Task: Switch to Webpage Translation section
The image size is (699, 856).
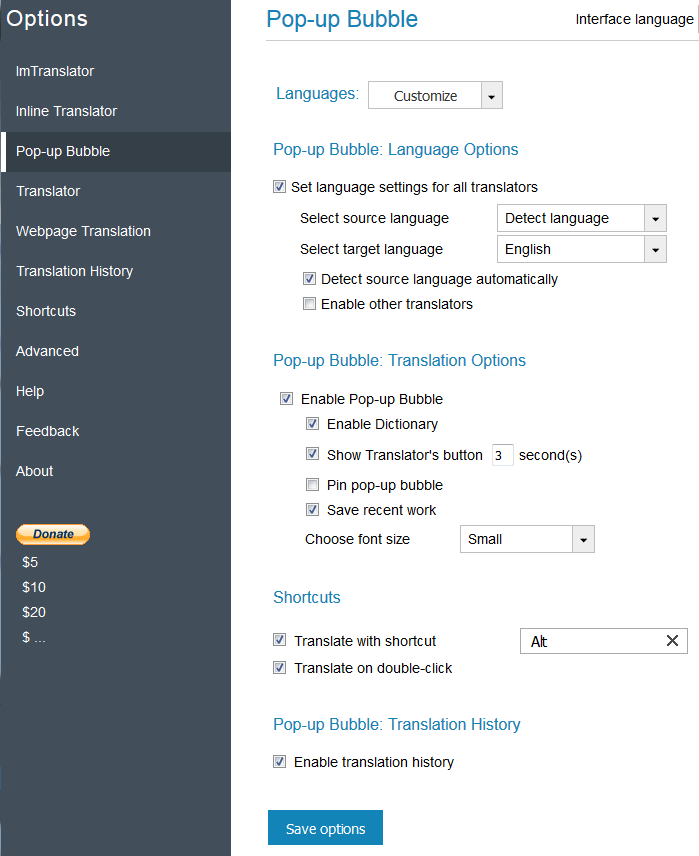Action: tap(83, 231)
